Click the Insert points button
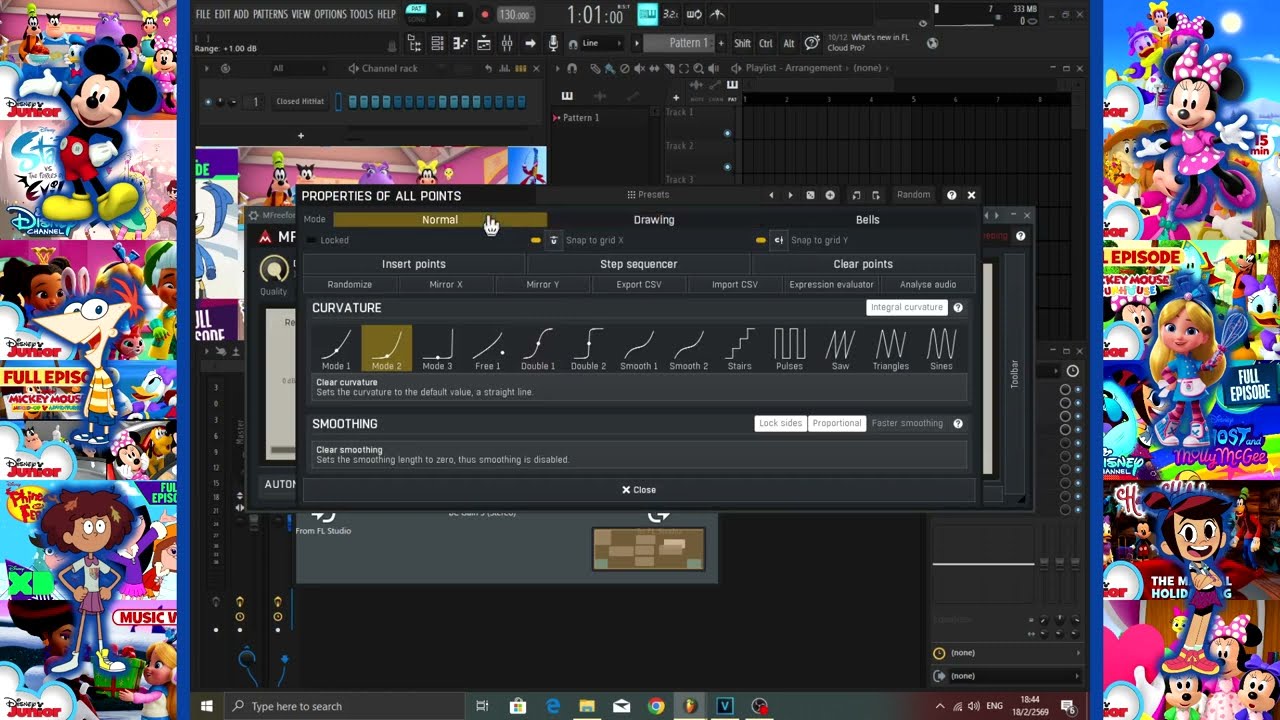The image size is (1280, 720). (x=413, y=264)
